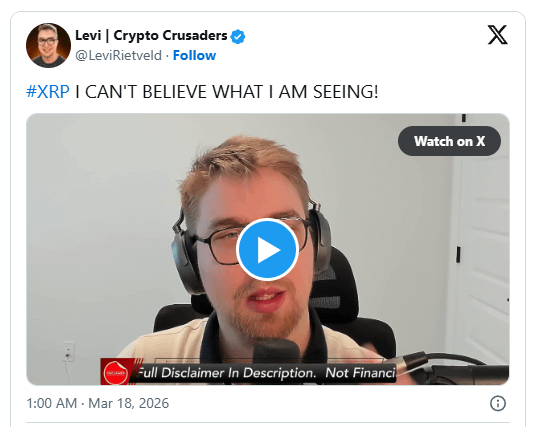This screenshot has height=427, width=537.
Task: Click the tweet info circle icon
Action: click(x=498, y=403)
